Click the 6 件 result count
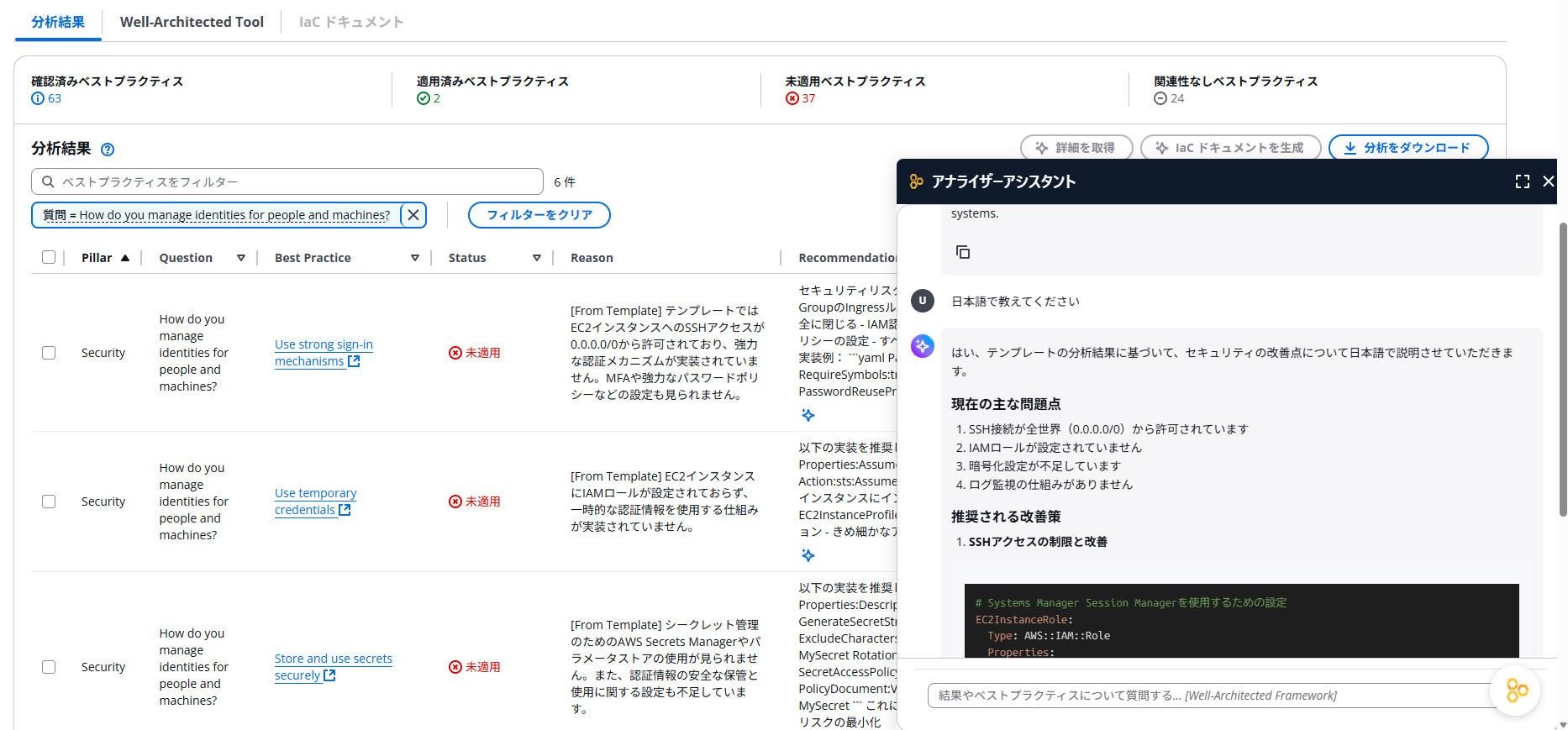Viewport: 1568px width, 730px height. [x=565, y=182]
